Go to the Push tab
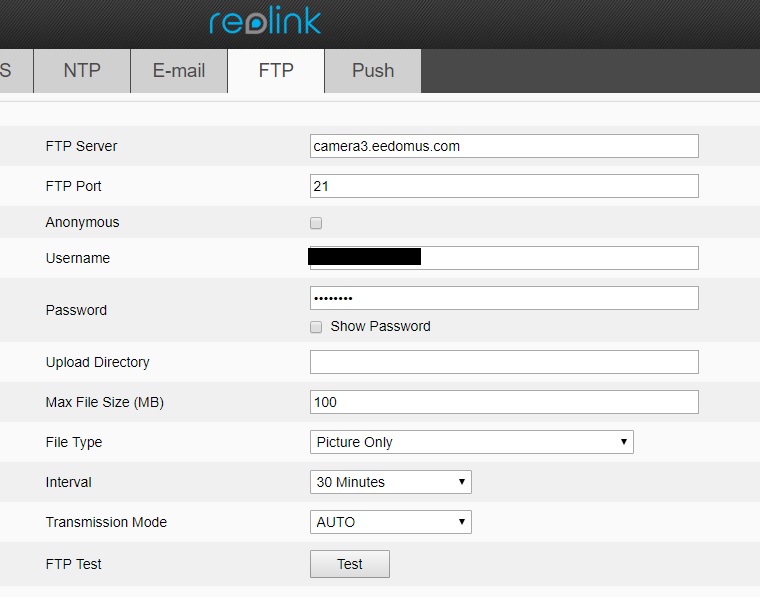 (x=373, y=71)
